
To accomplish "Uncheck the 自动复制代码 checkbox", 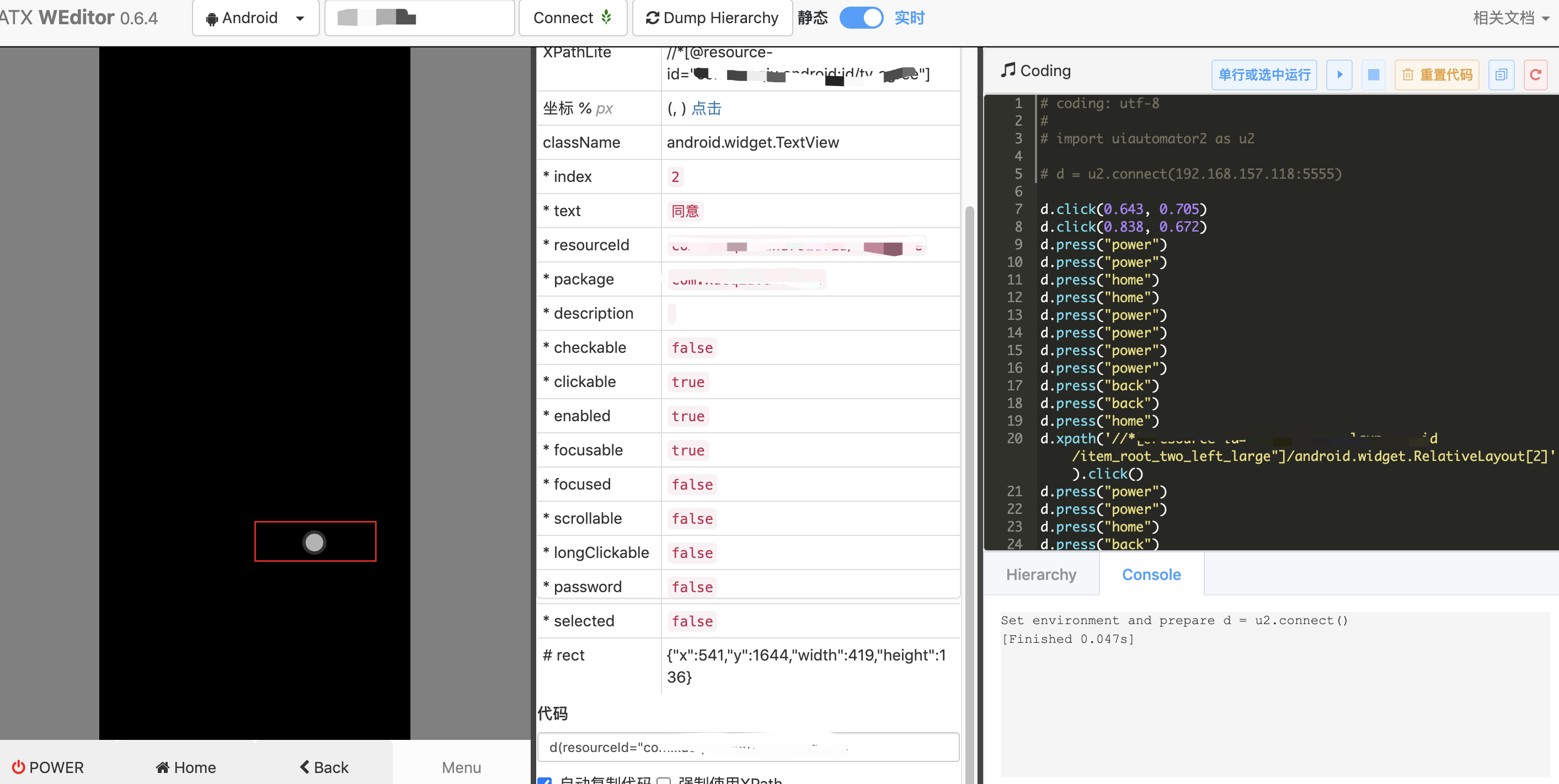I will (544, 781).
